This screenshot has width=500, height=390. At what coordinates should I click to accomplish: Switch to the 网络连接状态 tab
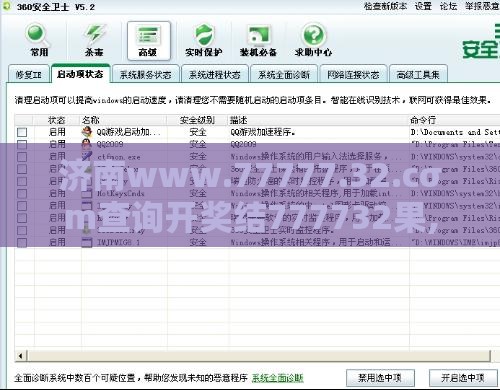tap(353, 74)
